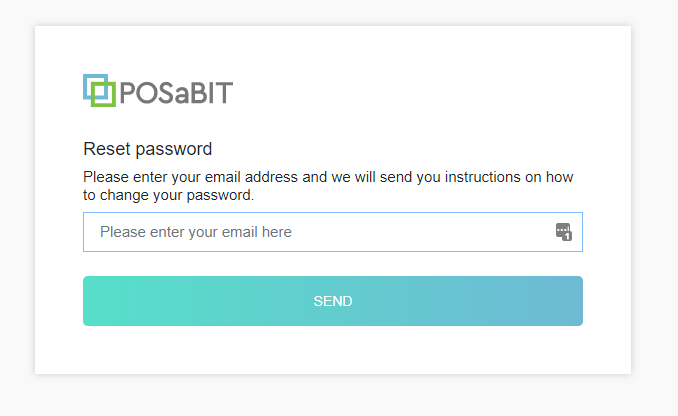Click the 'Reset password' heading
This screenshot has width=678, height=416.
(x=147, y=149)
